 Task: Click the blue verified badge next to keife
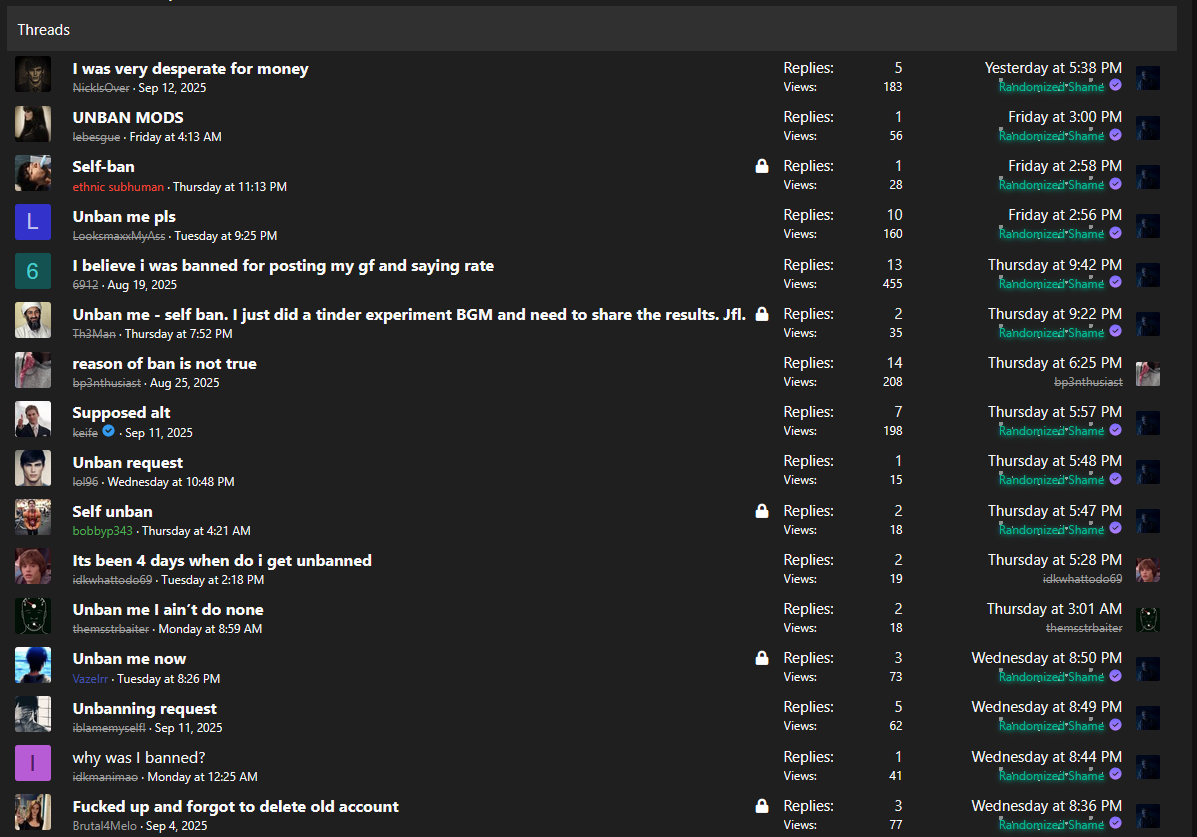click(109, 432)
